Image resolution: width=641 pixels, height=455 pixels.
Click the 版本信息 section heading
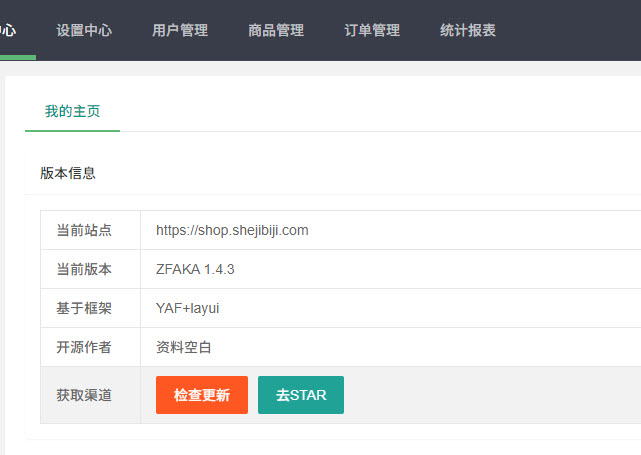coord(68,173)
